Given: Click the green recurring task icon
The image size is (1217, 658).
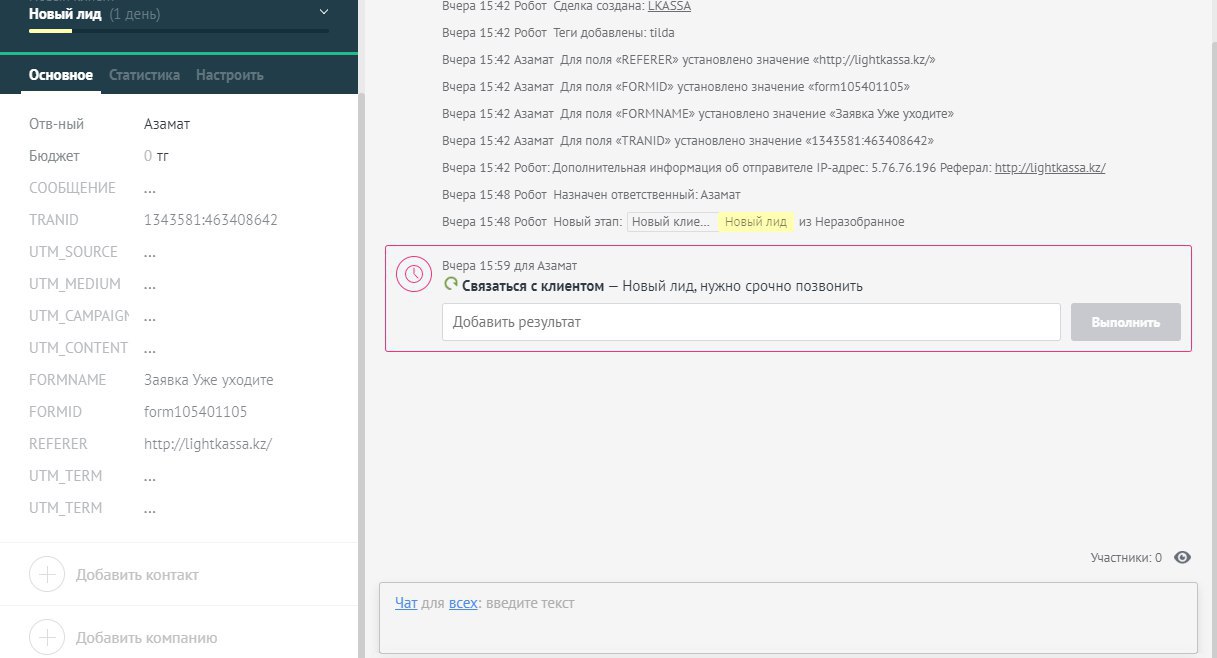Looking at the screenshot, I should pos(450,285).
